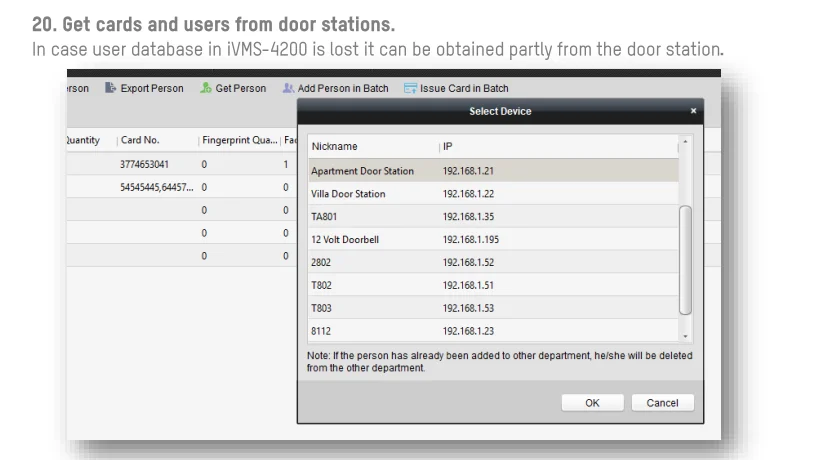Select card number 3774653041 cell
Viewport: 836px width, 460px height.
(144, 164)
